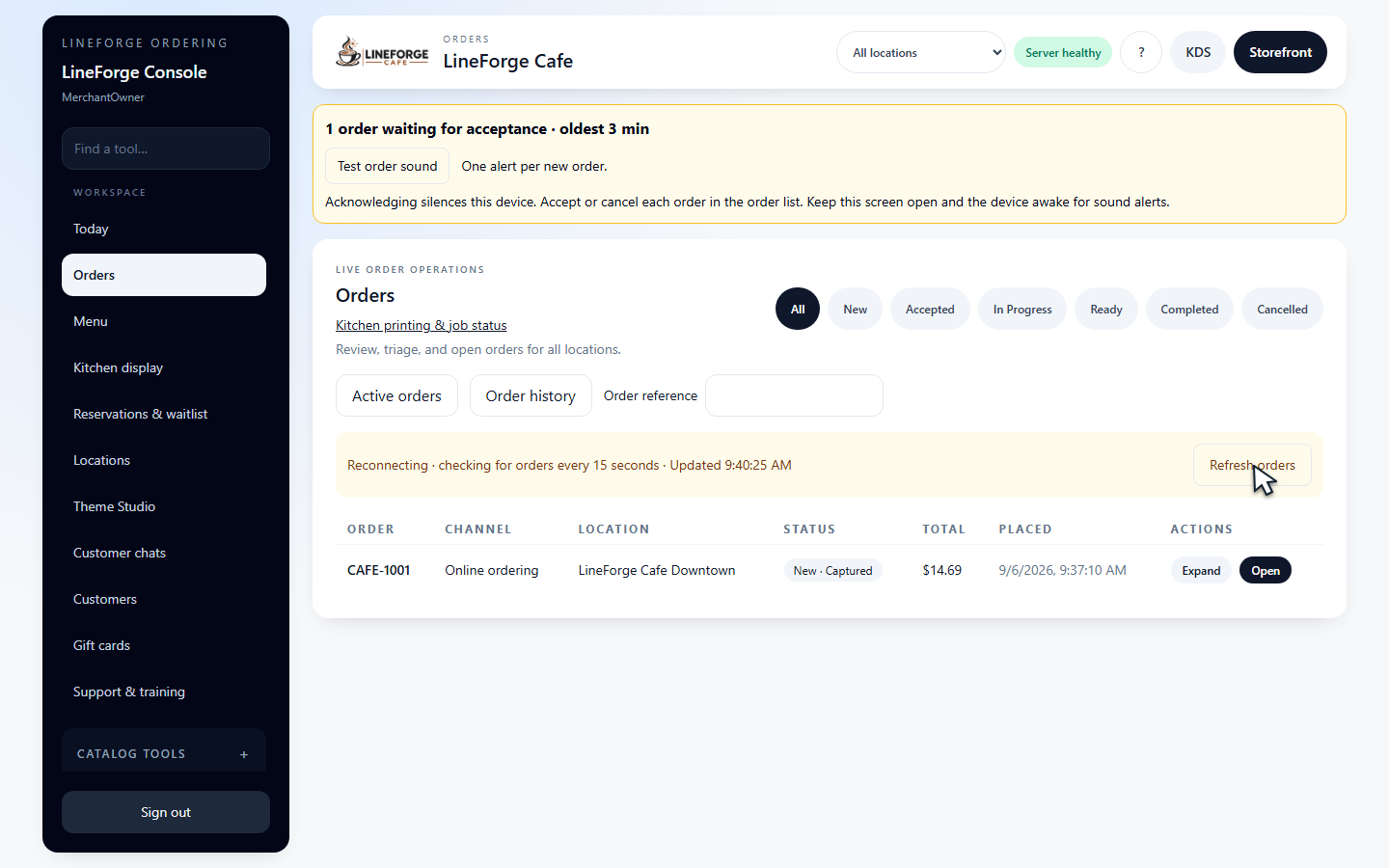Play the Test order sound
The width and height of the screenshot is (1389, 868).
[x=387, y=166]
